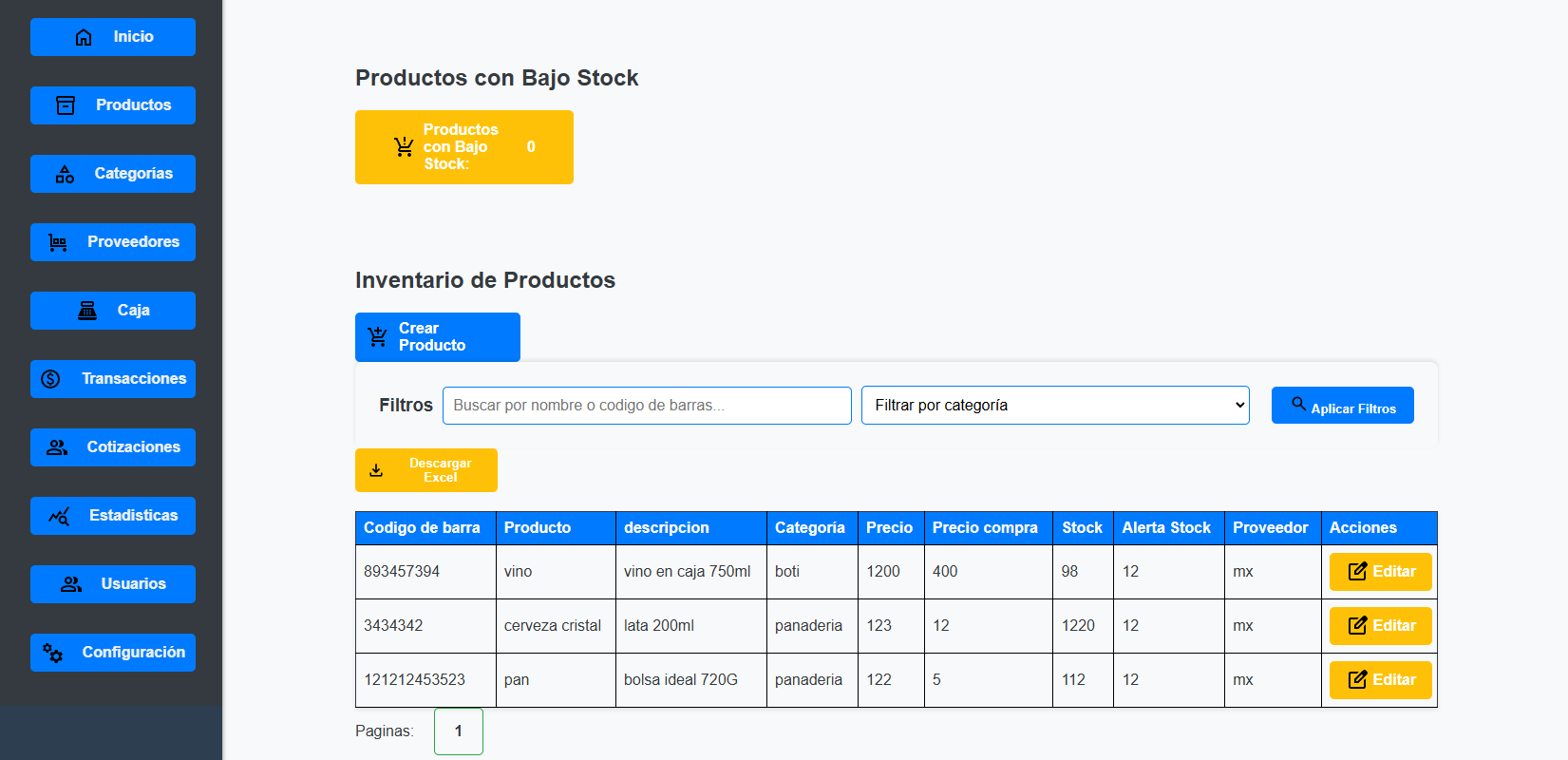Open Categorias section in the sidebar
The height and width of the screenshot is (760, 1568).
113,174
